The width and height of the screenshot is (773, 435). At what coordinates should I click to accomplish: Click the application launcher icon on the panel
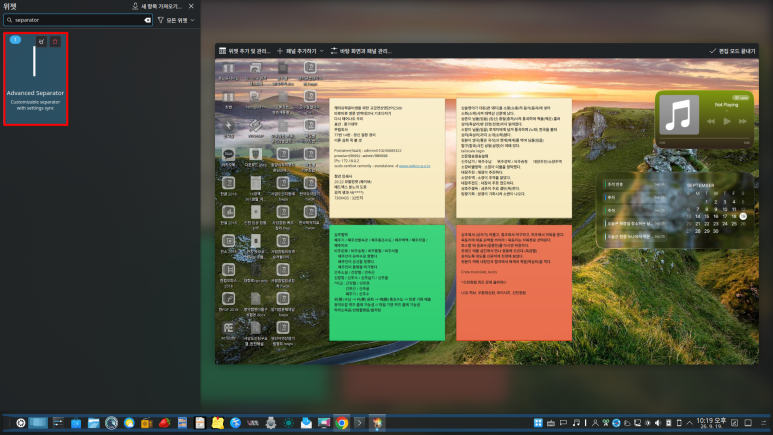(21, 423)
